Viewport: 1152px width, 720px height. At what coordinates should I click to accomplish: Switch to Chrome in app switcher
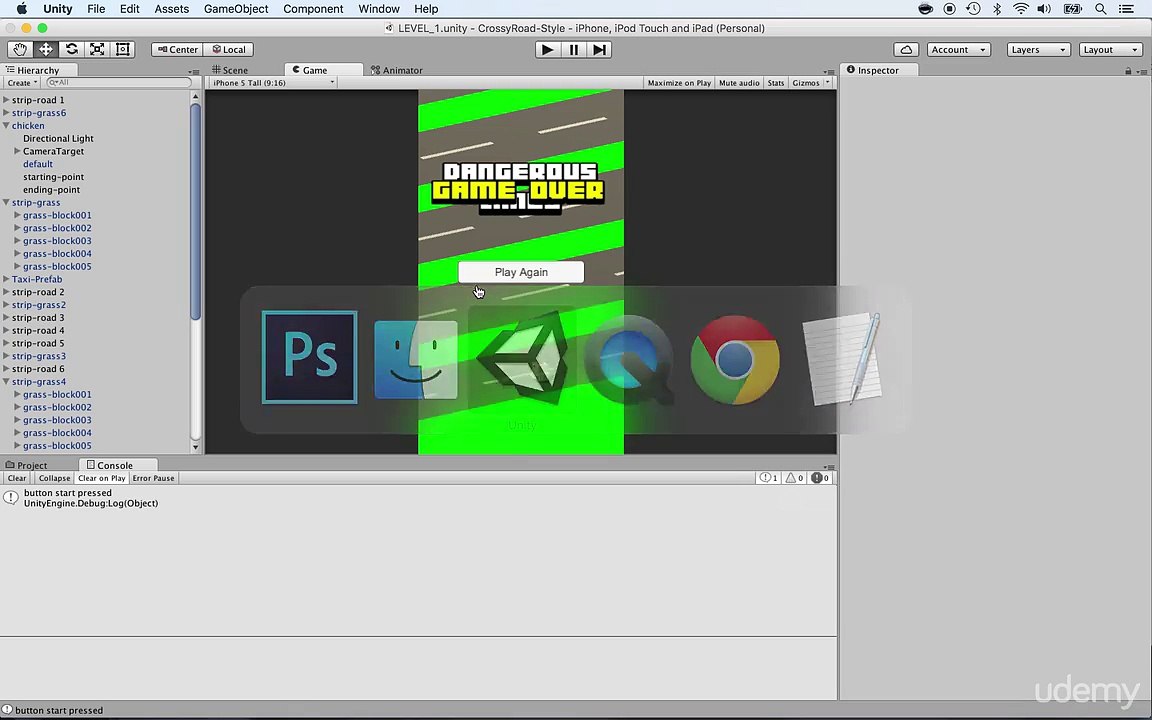coord(735,360)
